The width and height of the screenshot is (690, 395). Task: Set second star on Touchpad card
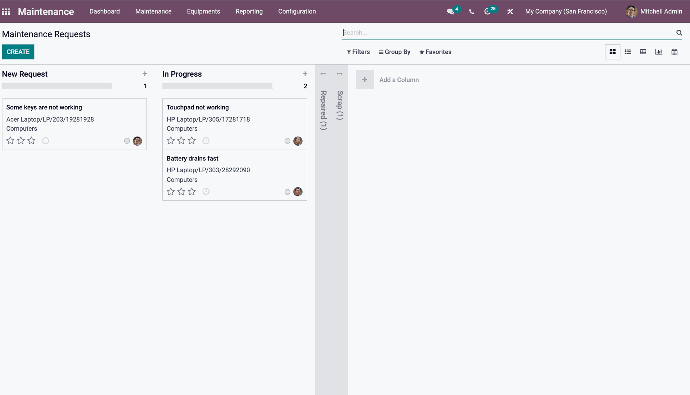181,141
